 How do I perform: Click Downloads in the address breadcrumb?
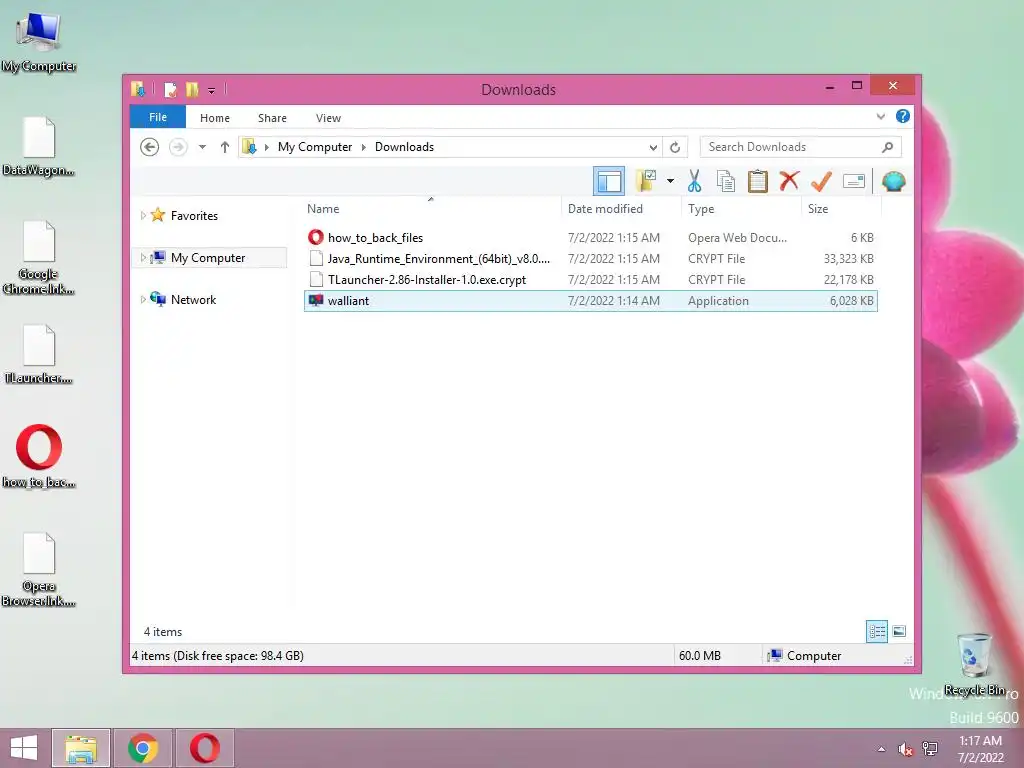tap(404, 147)
